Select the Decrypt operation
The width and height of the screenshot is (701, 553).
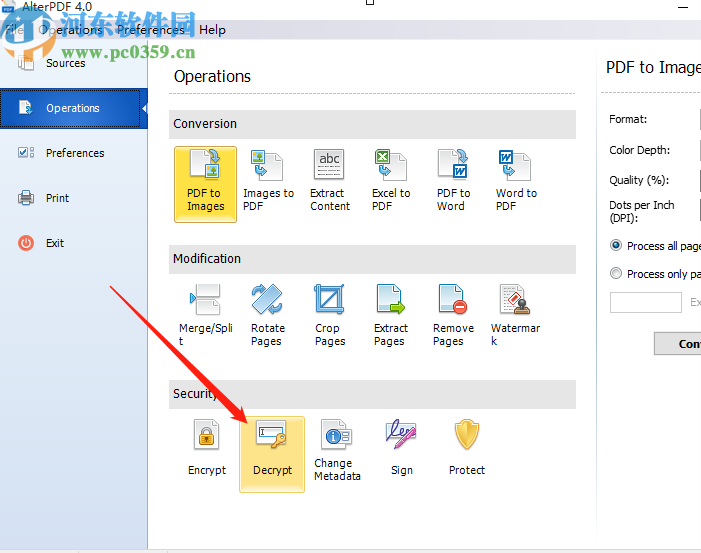pyautogui.click(x=272, y=453)
